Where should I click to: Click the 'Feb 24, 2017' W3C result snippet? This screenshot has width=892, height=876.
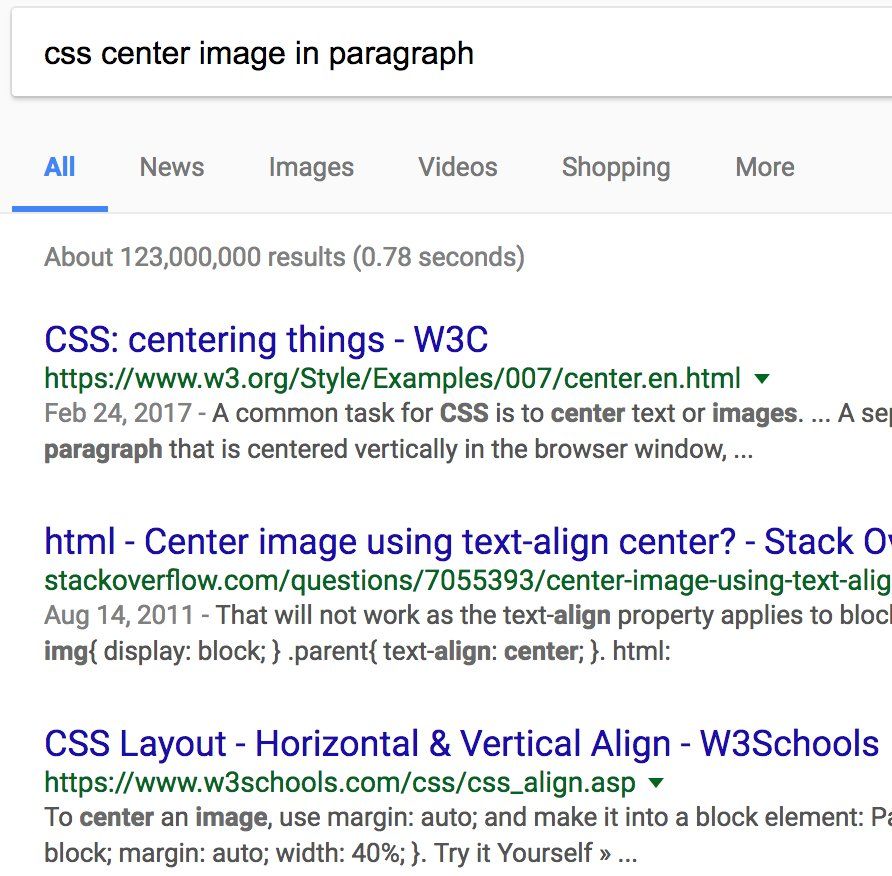click(x=468, y=431)
